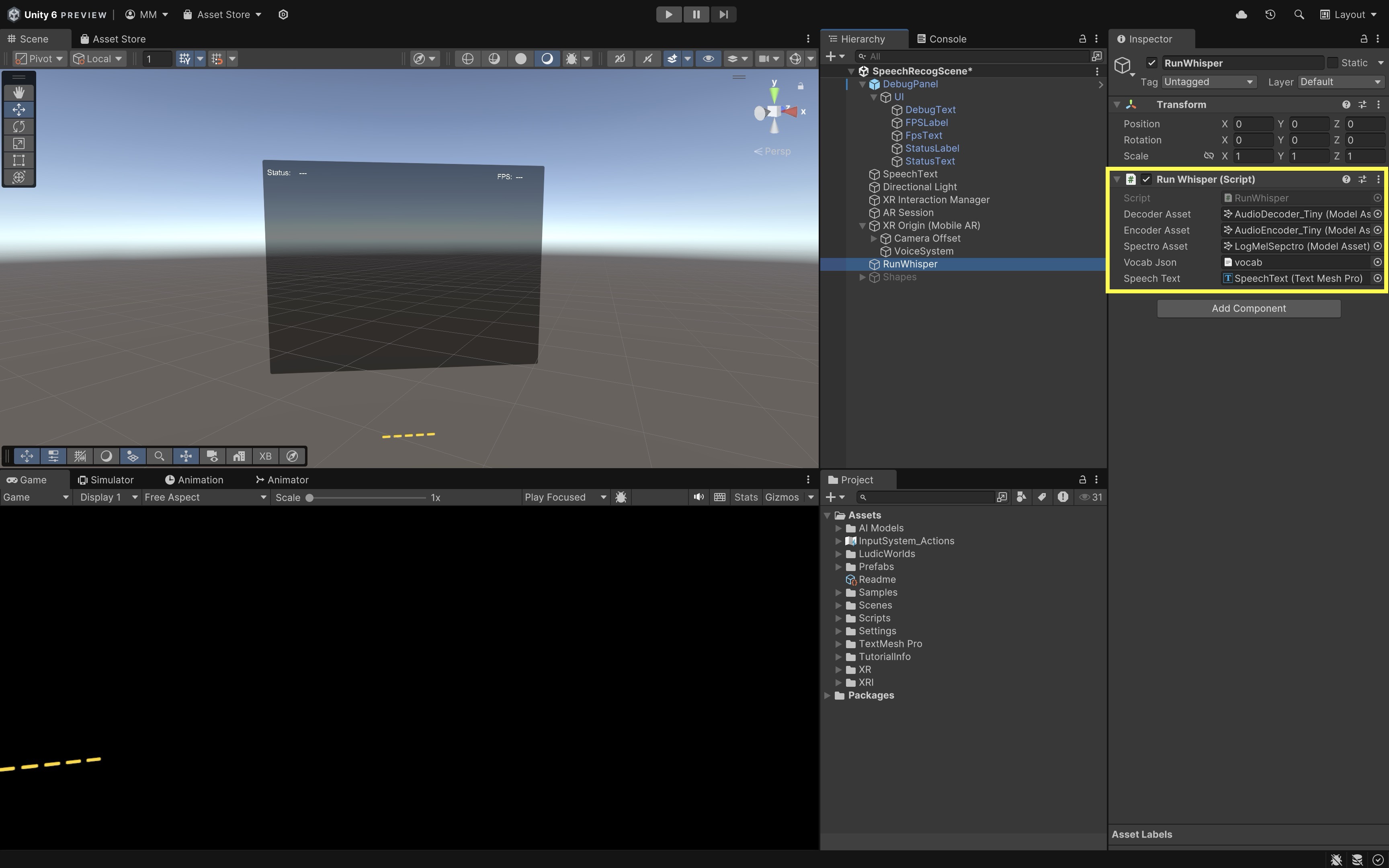
Task: Click Add Component button
Action: pyautogui.click(x=1248, y=308)
